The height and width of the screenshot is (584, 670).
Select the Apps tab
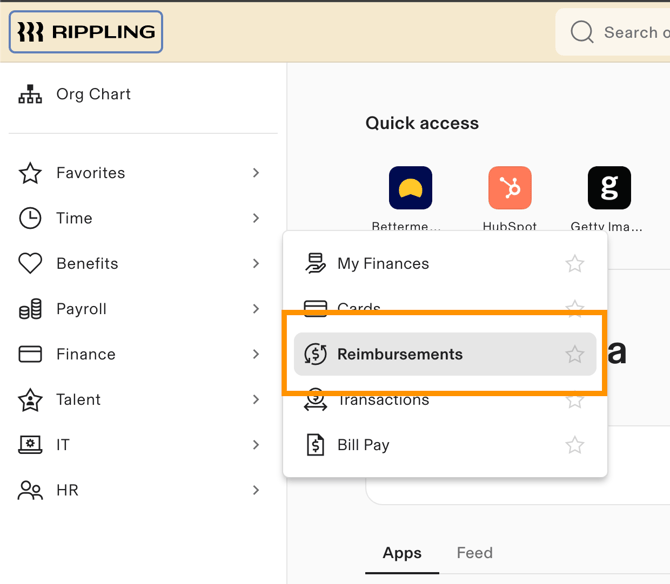click(x=402, y=553)
